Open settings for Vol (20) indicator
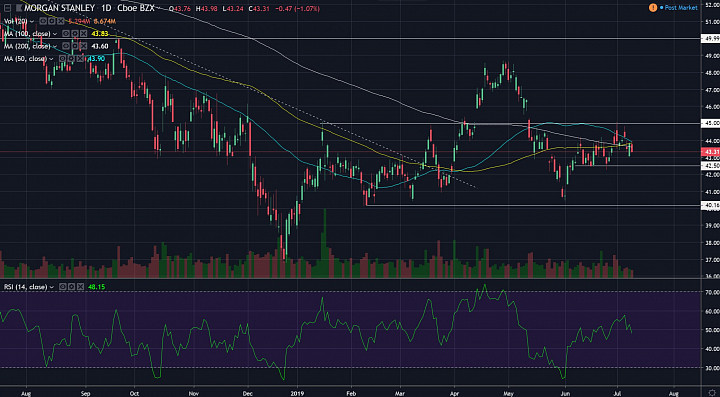The image size is (720, 397). (51, 21)
